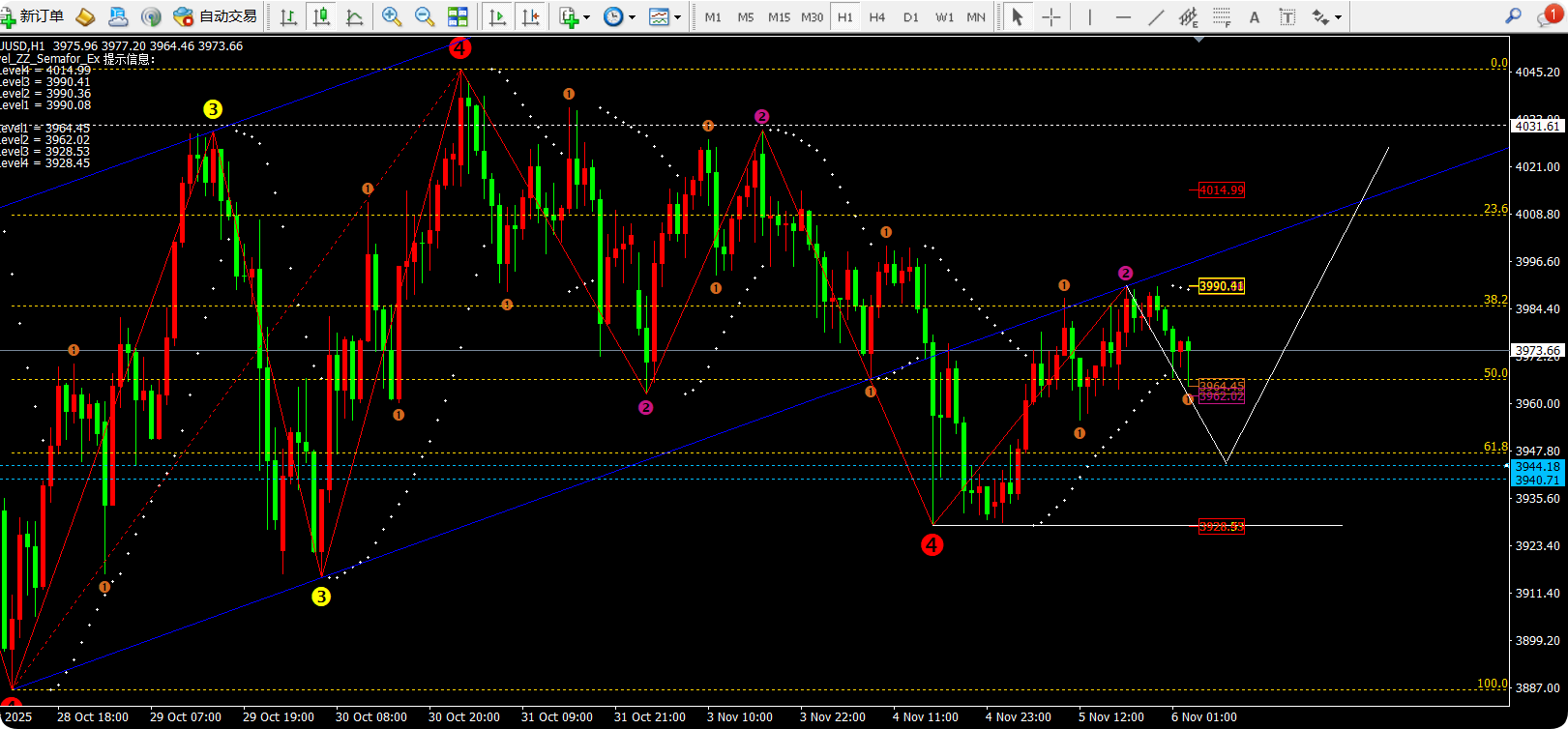Enable chart shift icon

click(530, 16)
